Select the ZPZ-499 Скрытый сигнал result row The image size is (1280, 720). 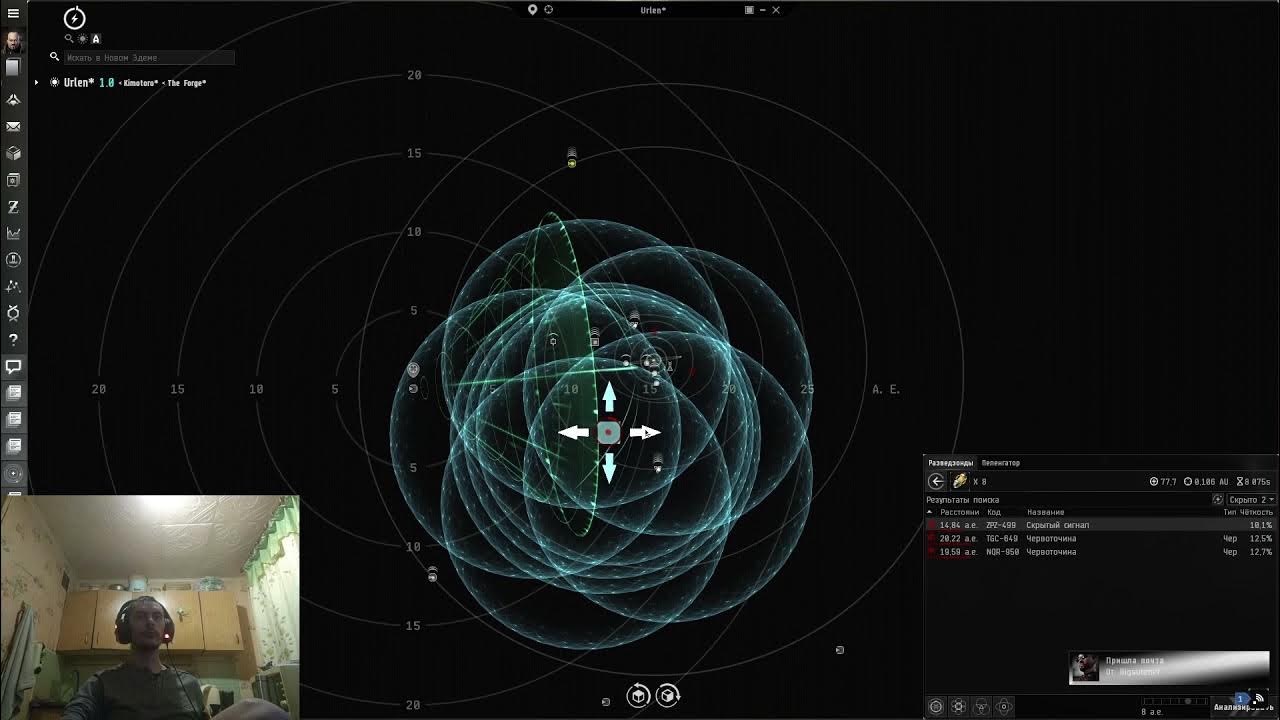click(x=1100, y=525)
